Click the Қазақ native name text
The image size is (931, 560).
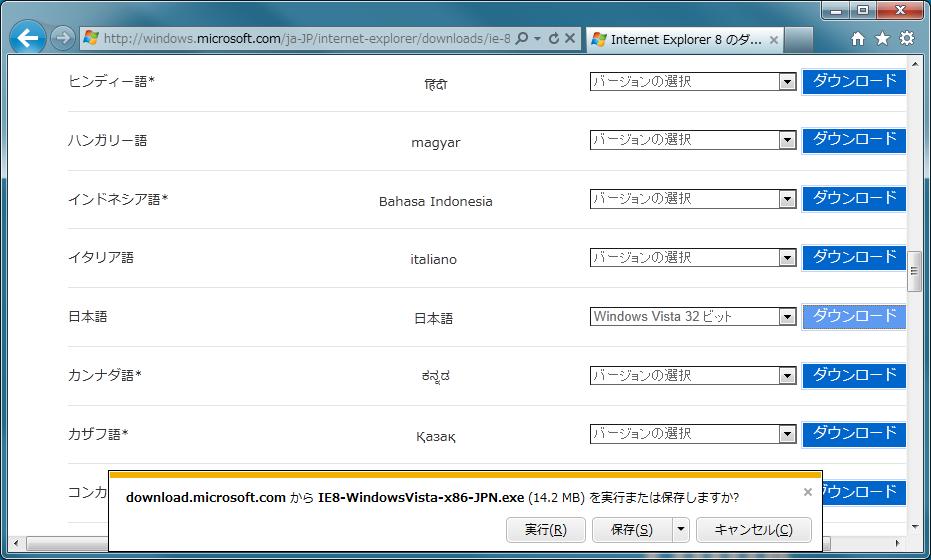click(x=436, y=437)
